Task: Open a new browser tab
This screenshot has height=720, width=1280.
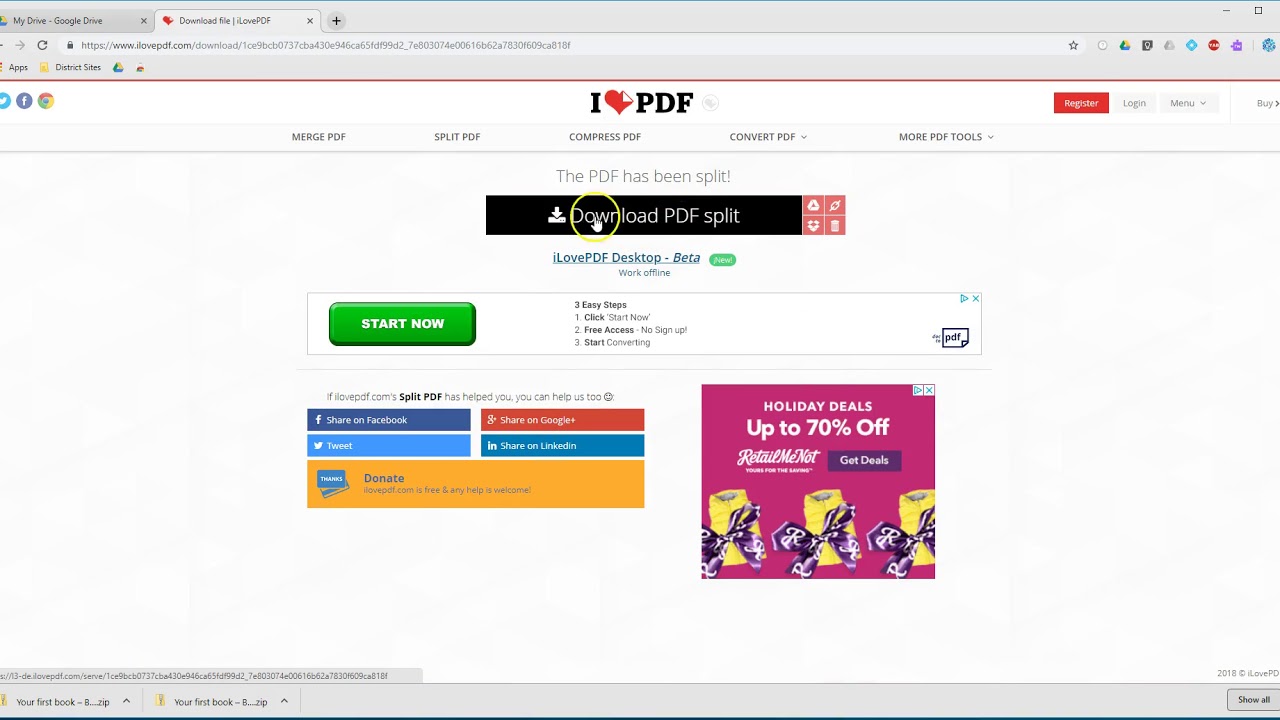Action: [336, 20]
